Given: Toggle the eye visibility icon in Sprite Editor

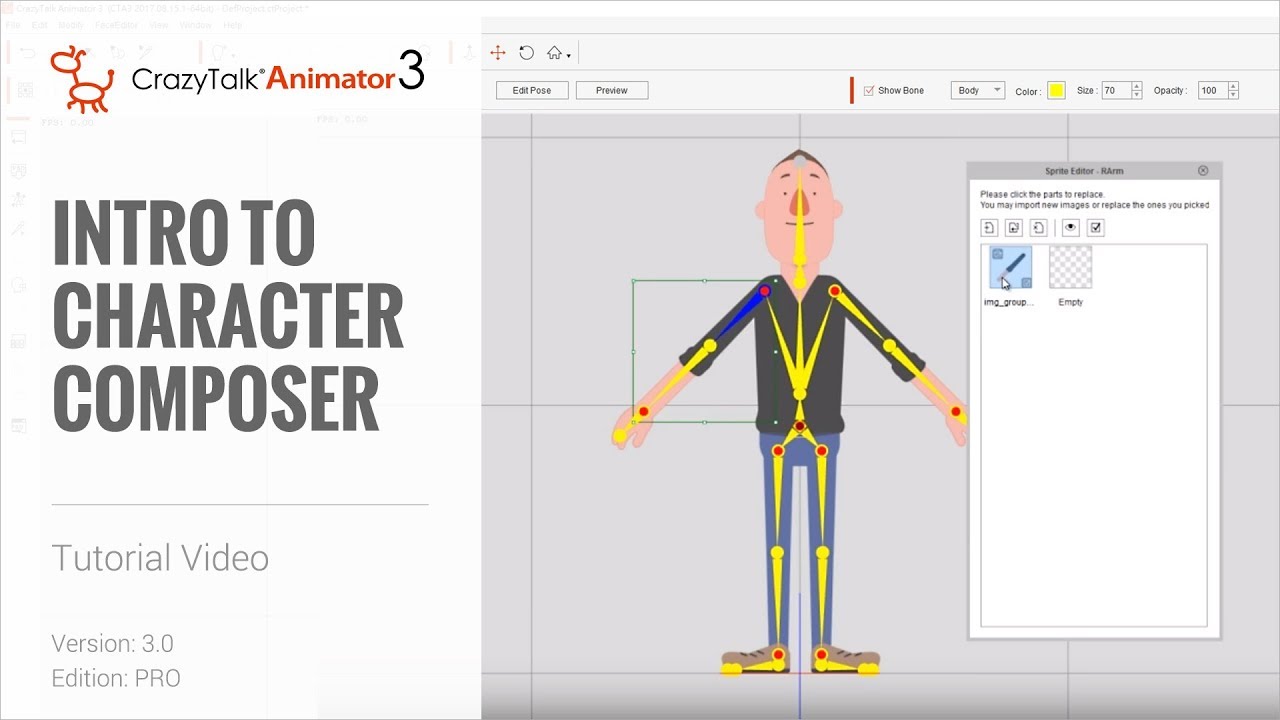Looking at the screenshot, I should pyautogui.click(x=1069, y=228).
